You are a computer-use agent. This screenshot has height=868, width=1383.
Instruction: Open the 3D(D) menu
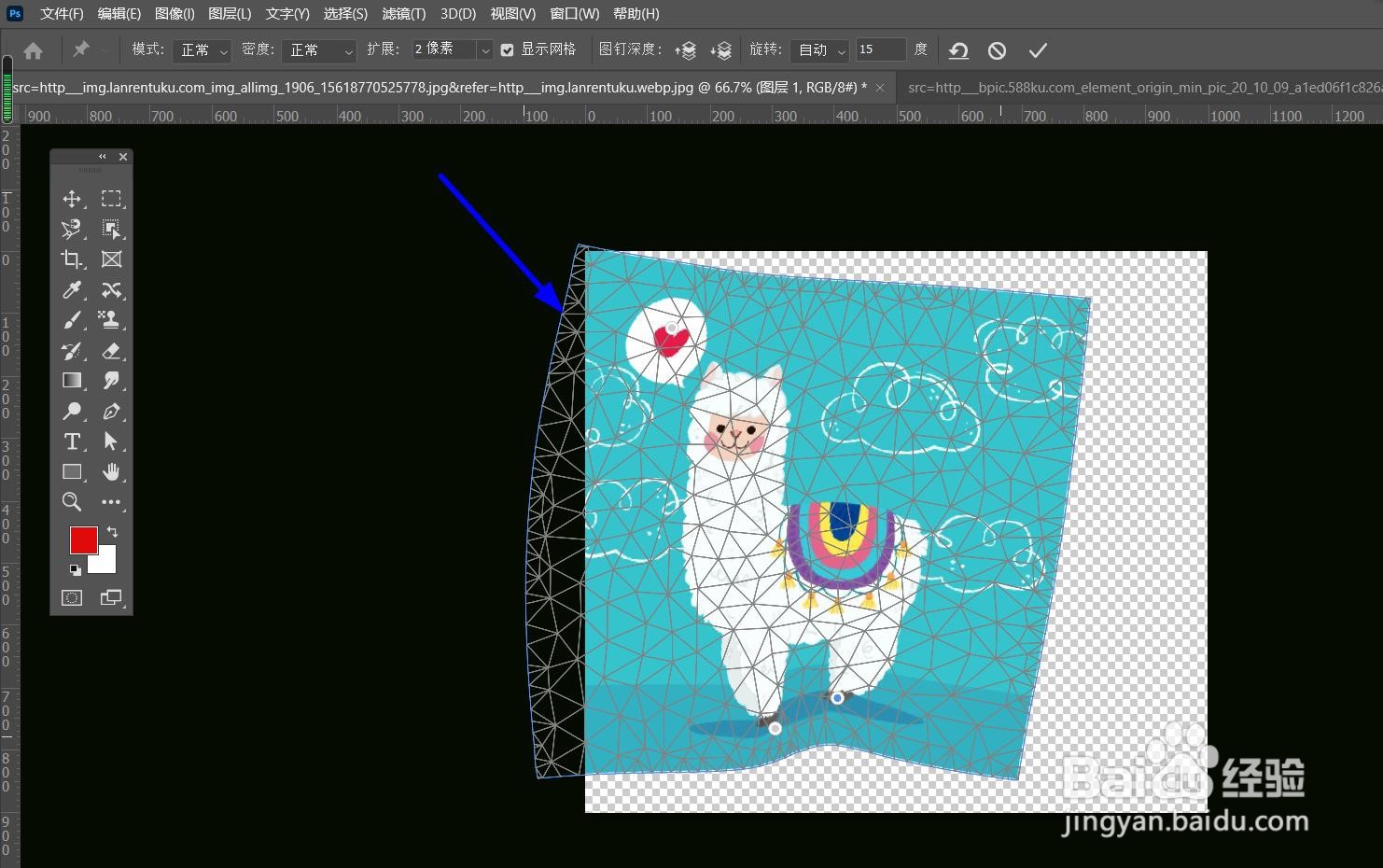(458, 13)
